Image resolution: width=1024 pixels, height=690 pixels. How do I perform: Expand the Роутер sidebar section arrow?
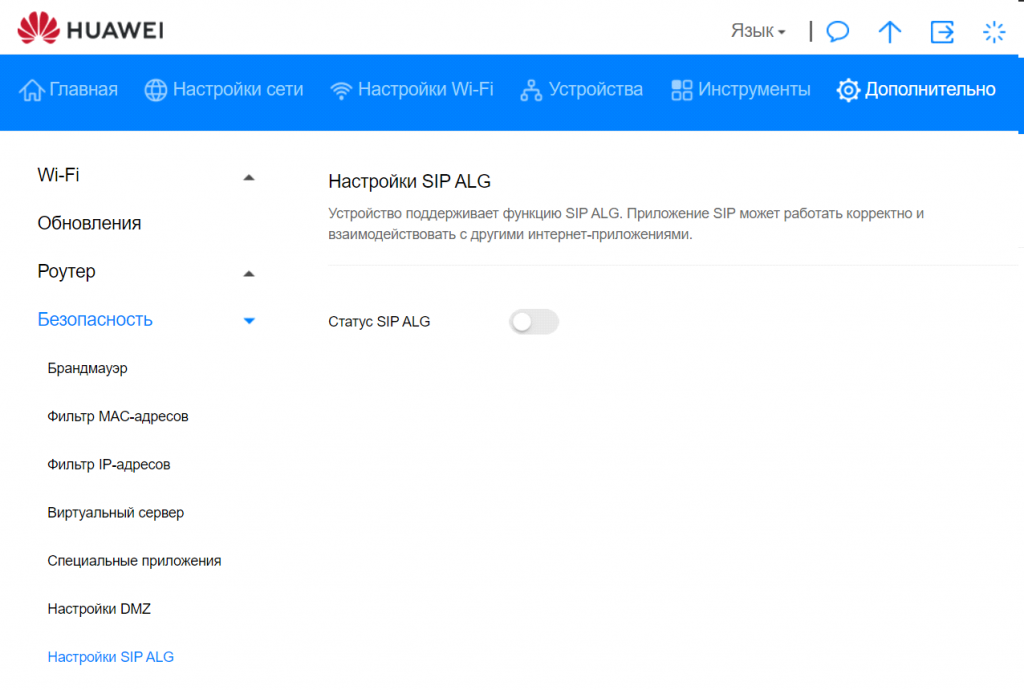coord(249,273)
